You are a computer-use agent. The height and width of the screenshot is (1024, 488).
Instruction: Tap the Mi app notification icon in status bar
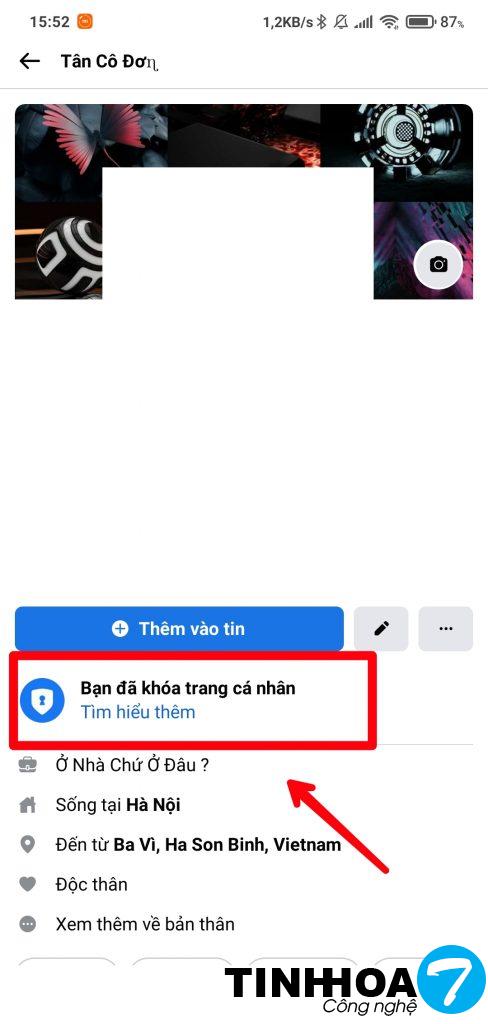85,22
